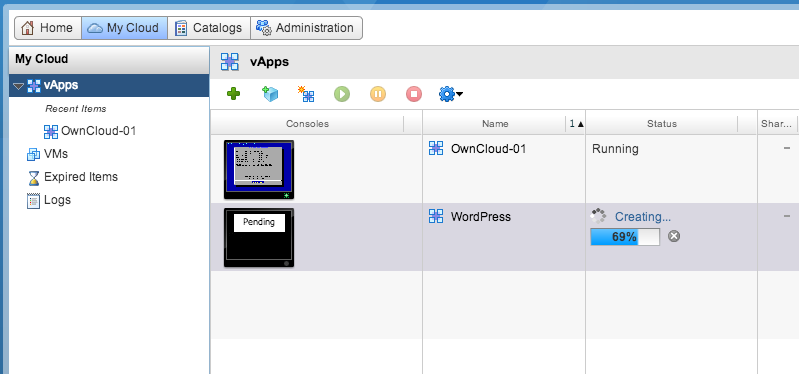Click the Home house icon
The width and height of the screenshot is (799, 374).
(28, 28)
